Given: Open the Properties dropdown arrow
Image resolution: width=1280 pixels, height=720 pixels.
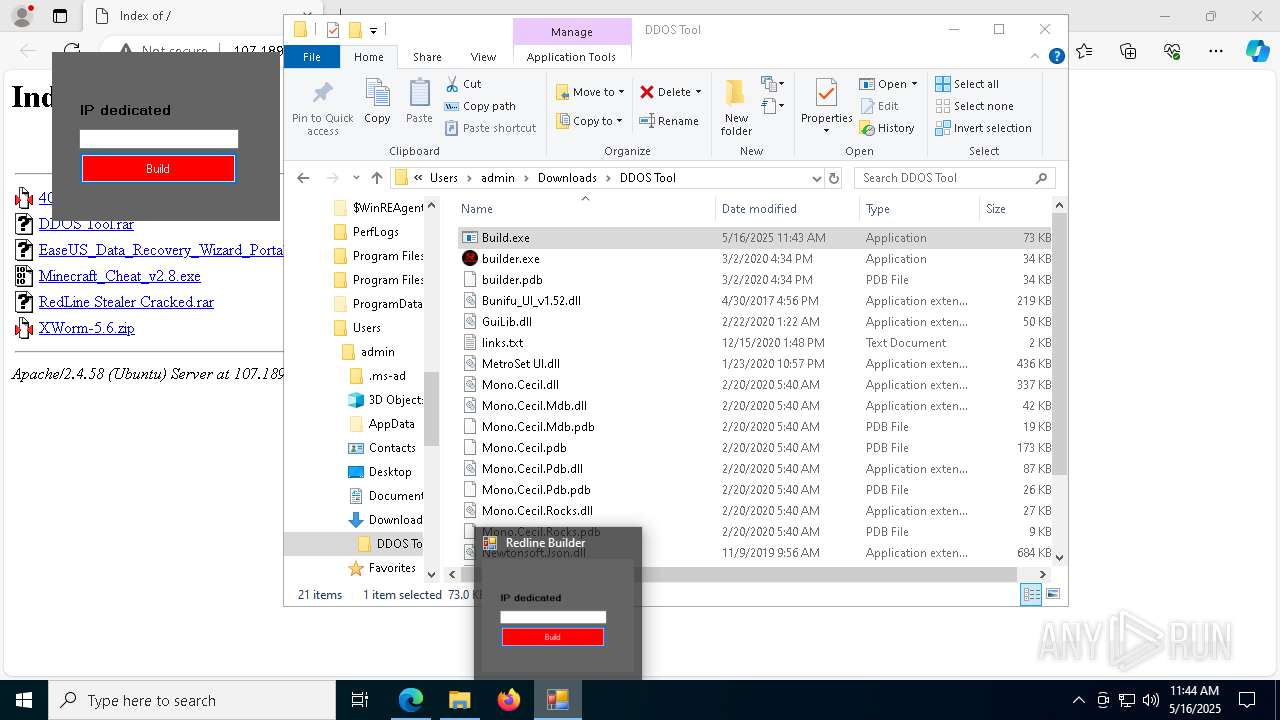Looking at the screenshot, I should [x=826, y=130].
